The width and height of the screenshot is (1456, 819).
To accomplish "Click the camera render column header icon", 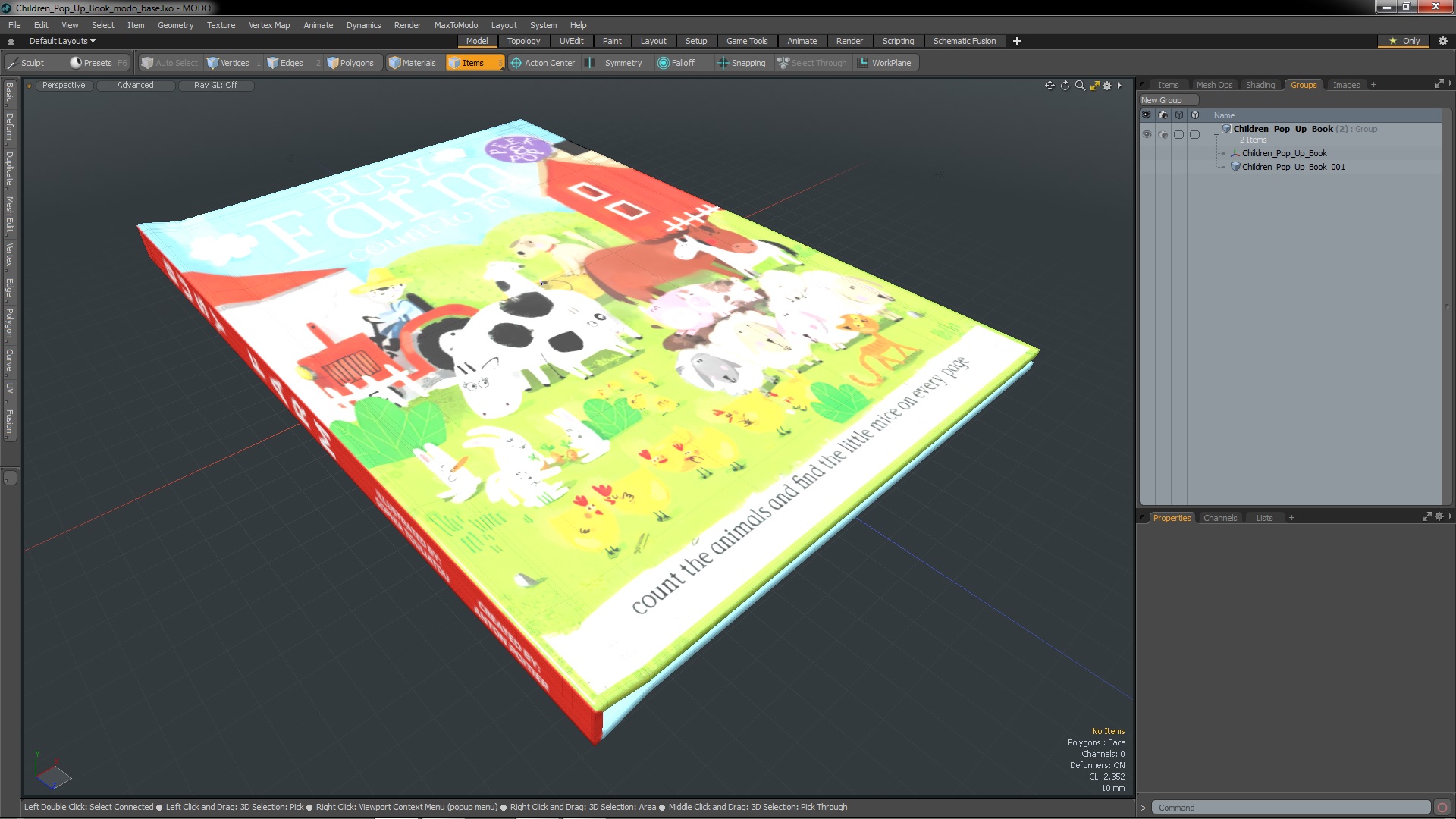I will click(1163, 115).
